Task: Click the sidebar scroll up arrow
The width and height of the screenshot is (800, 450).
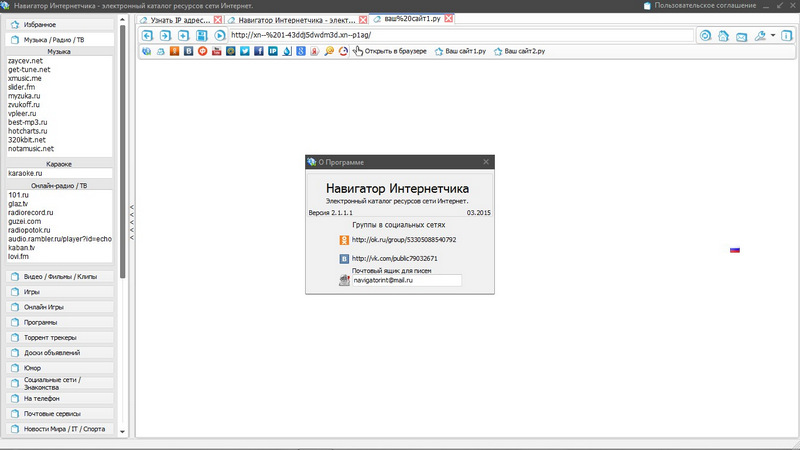Action: coord(122,20)
